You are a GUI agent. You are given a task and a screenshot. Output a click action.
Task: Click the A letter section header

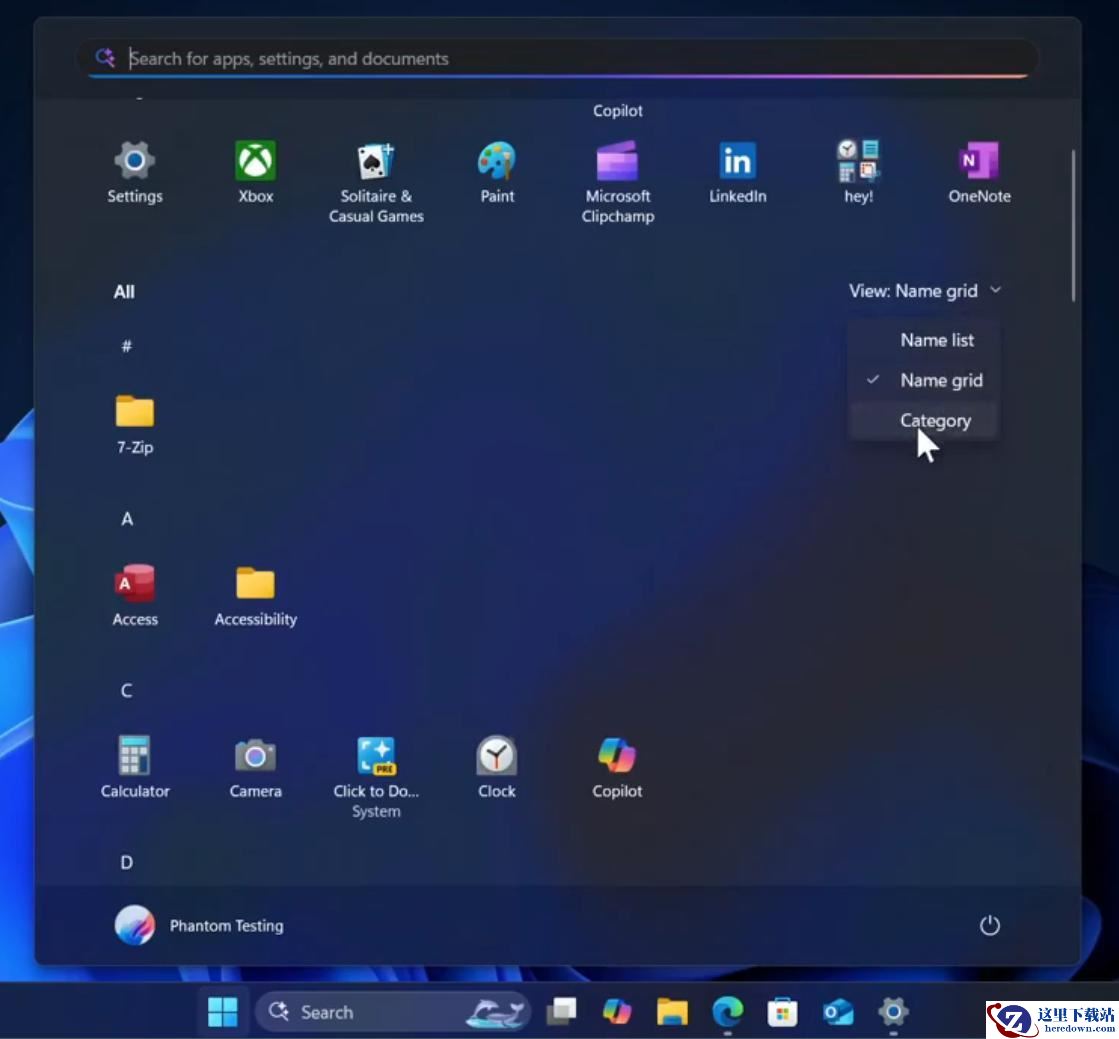click(126, 519)
